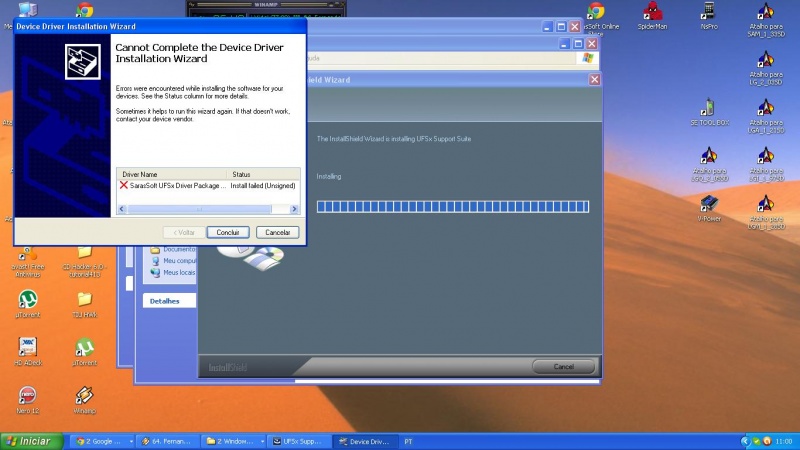Click the 11:00 system clock
The width and height of the screenshot is (800, 450).
[x=784, y=441]
